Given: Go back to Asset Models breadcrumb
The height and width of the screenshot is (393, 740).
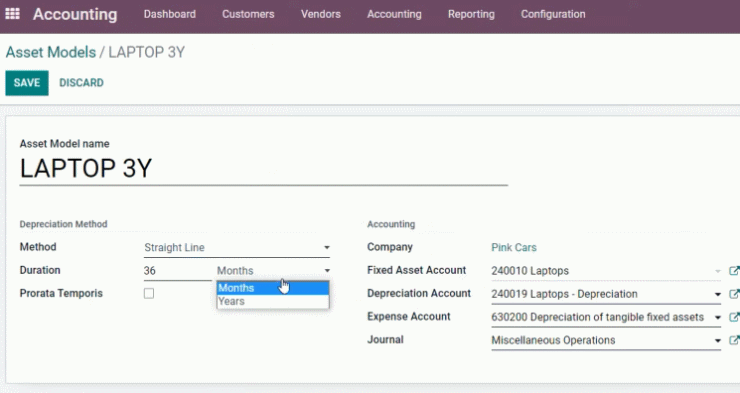Looking at the screenshot, I should click(x=50, y=52).
